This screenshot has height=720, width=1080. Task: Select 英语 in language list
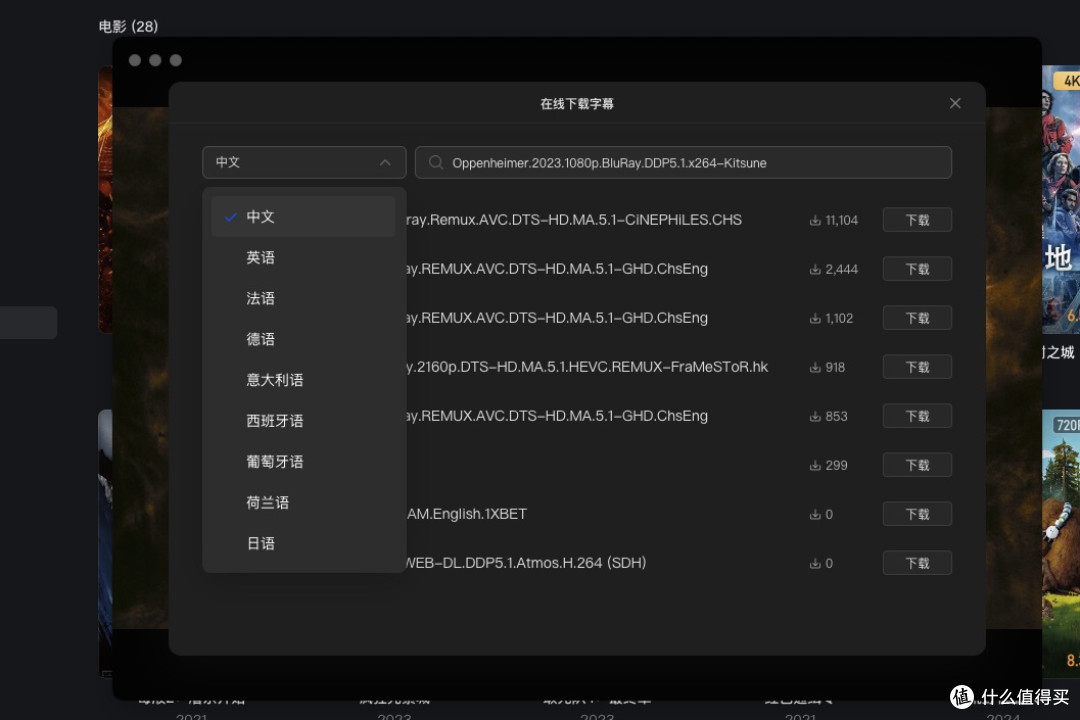[x=303, y=257]
